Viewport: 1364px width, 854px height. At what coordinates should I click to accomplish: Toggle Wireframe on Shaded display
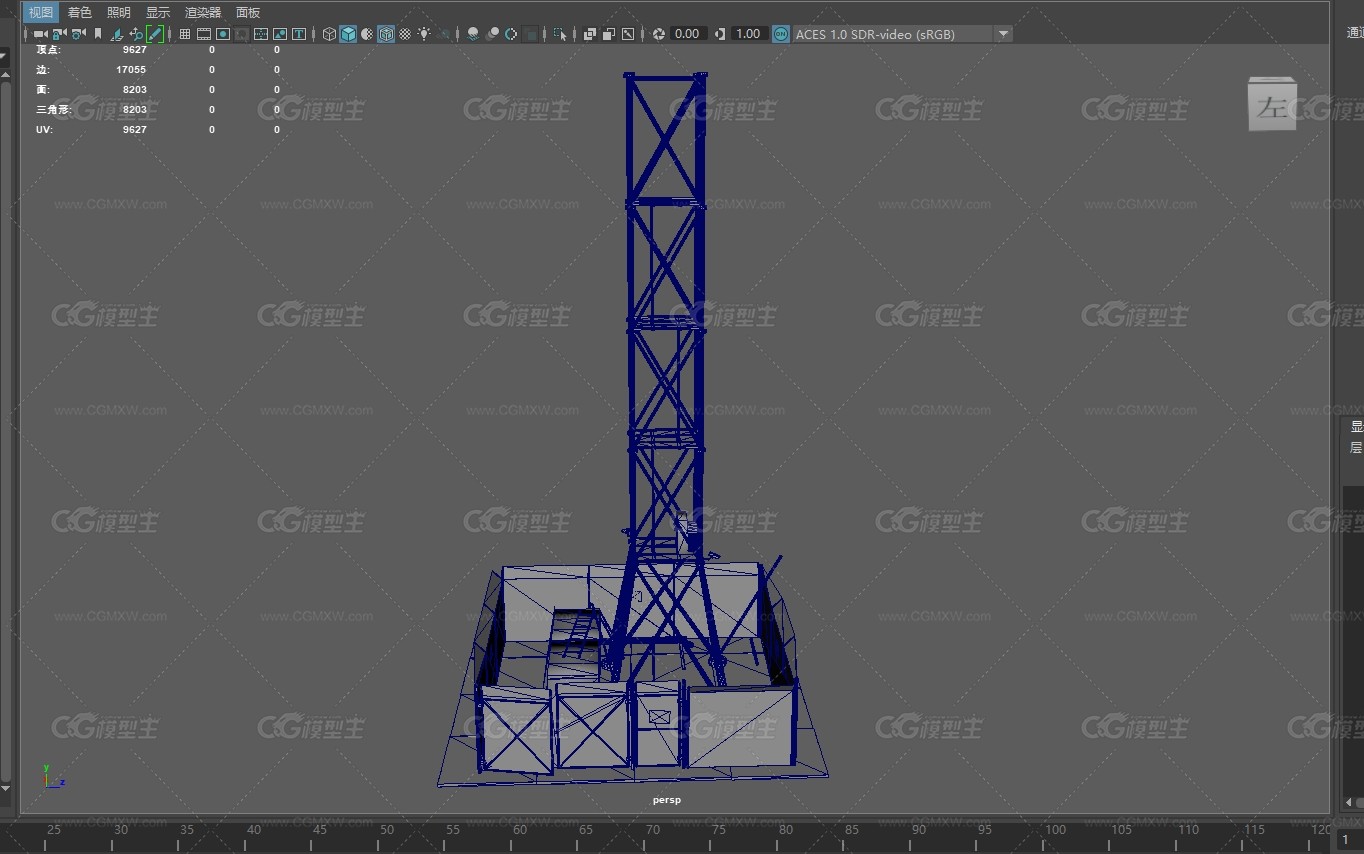386,34
